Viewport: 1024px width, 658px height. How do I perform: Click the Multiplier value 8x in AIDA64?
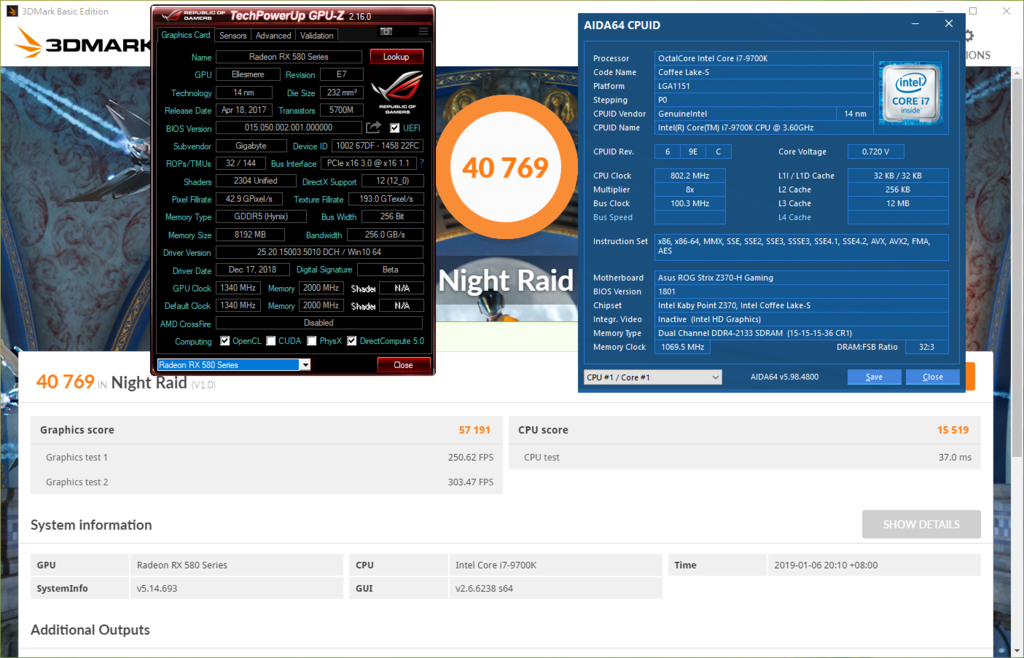[x=689, y=189]
